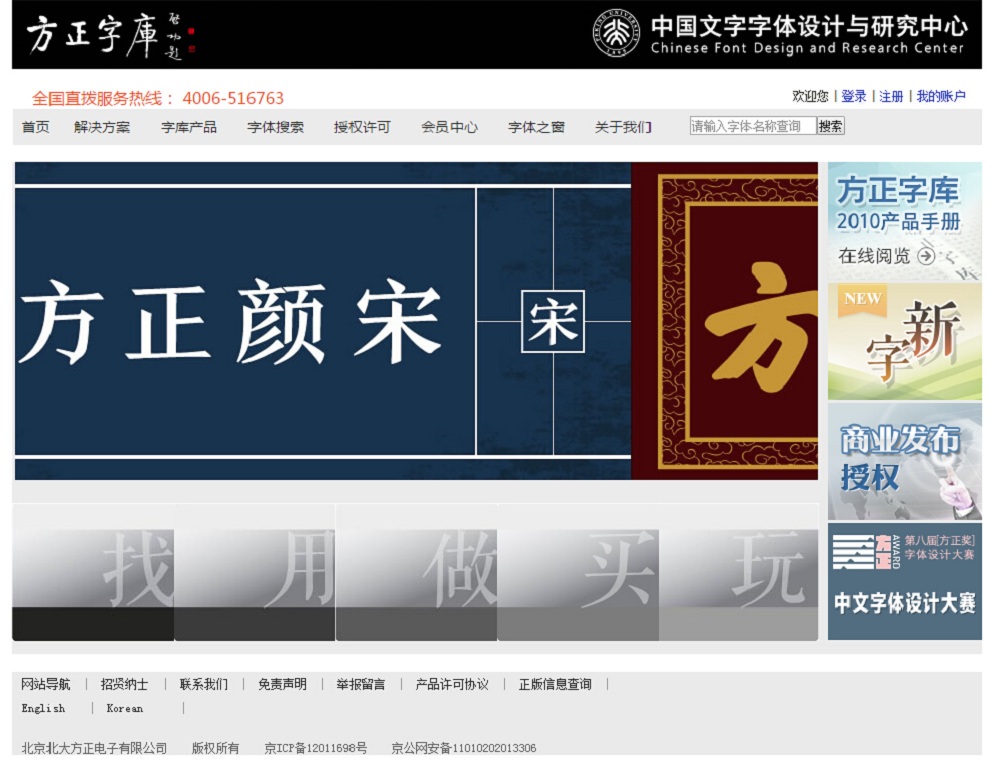Go to 字库产品 in navigation
This screenshot has height=775, width=1000.
point(189,127)
